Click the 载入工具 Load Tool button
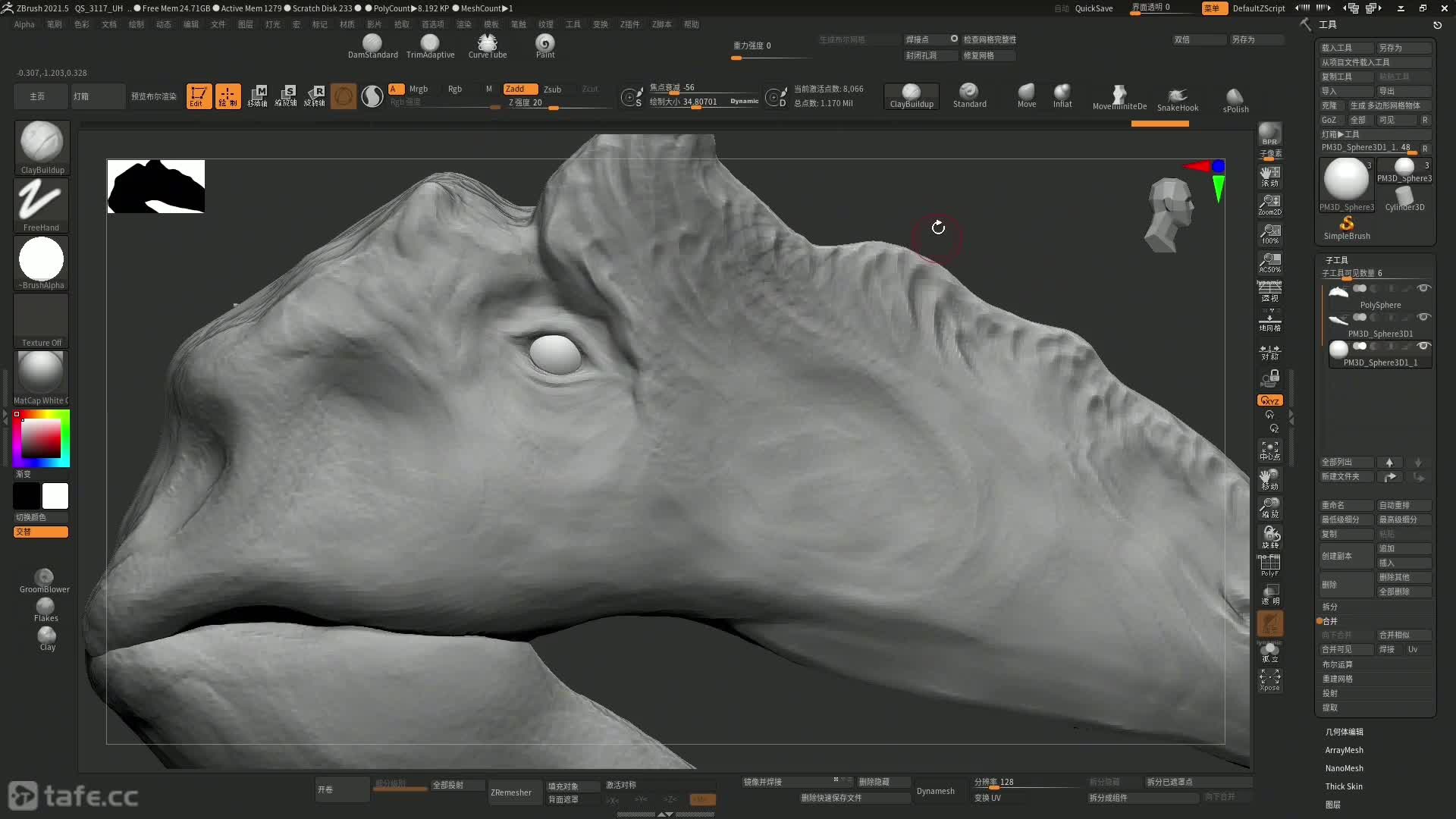Image resolution: width=1456 pixels, height=819 pixels. tap(1346, 48)
